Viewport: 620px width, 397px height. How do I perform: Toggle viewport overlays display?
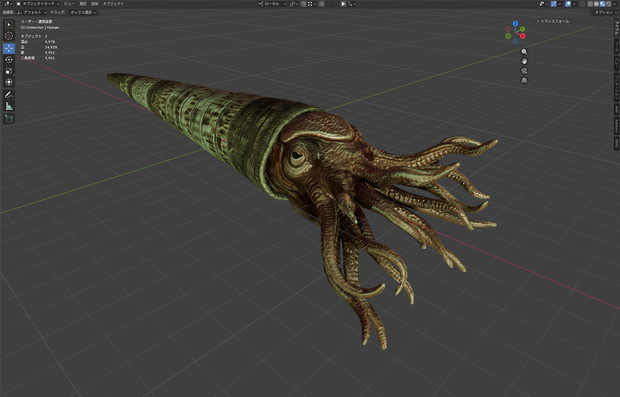coord(568,4)
